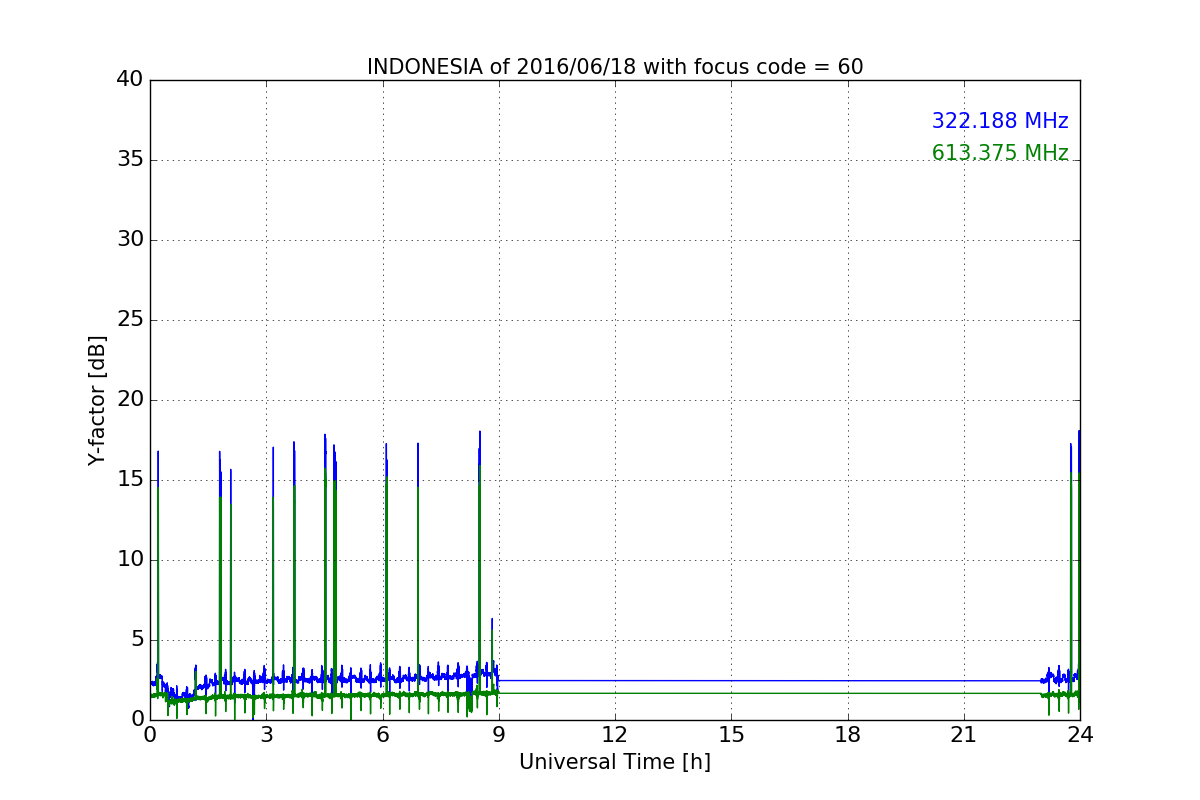The image size is (1200, 800).
Task: Click the x-axis tick label 21
Action: point(964,735)
